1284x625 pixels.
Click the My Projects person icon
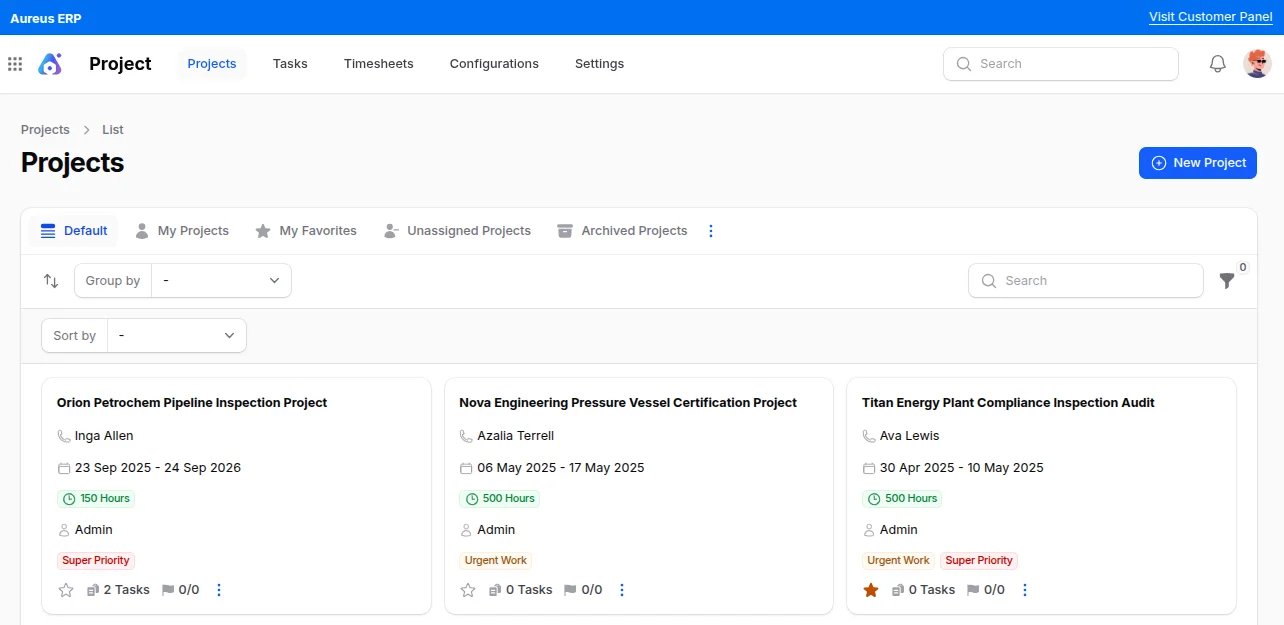click(142, 231)
